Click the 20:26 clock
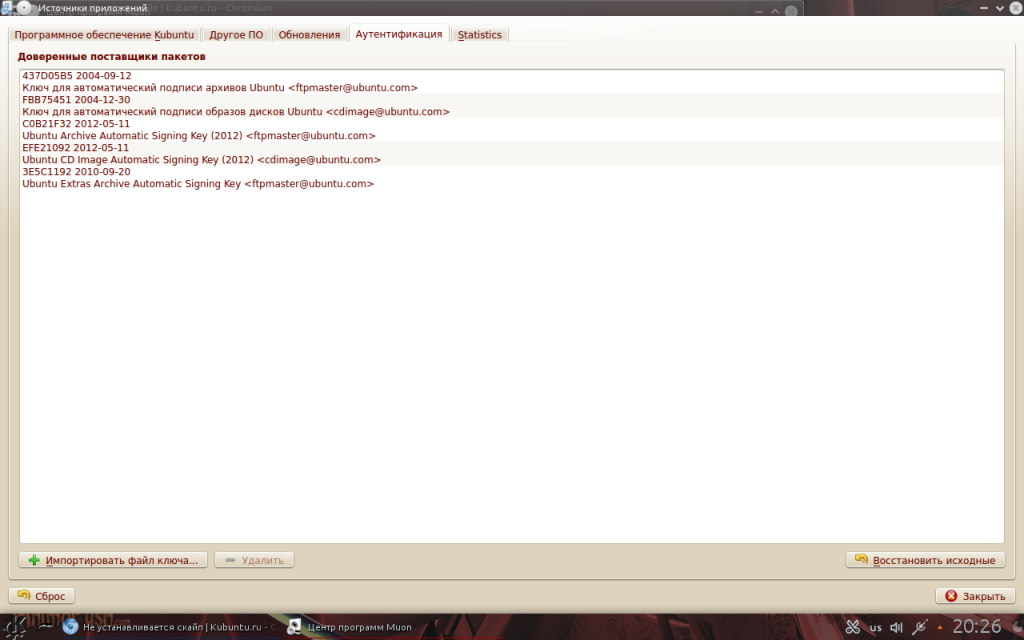This screenshot has width=1024, height=640. click(976, 627)
